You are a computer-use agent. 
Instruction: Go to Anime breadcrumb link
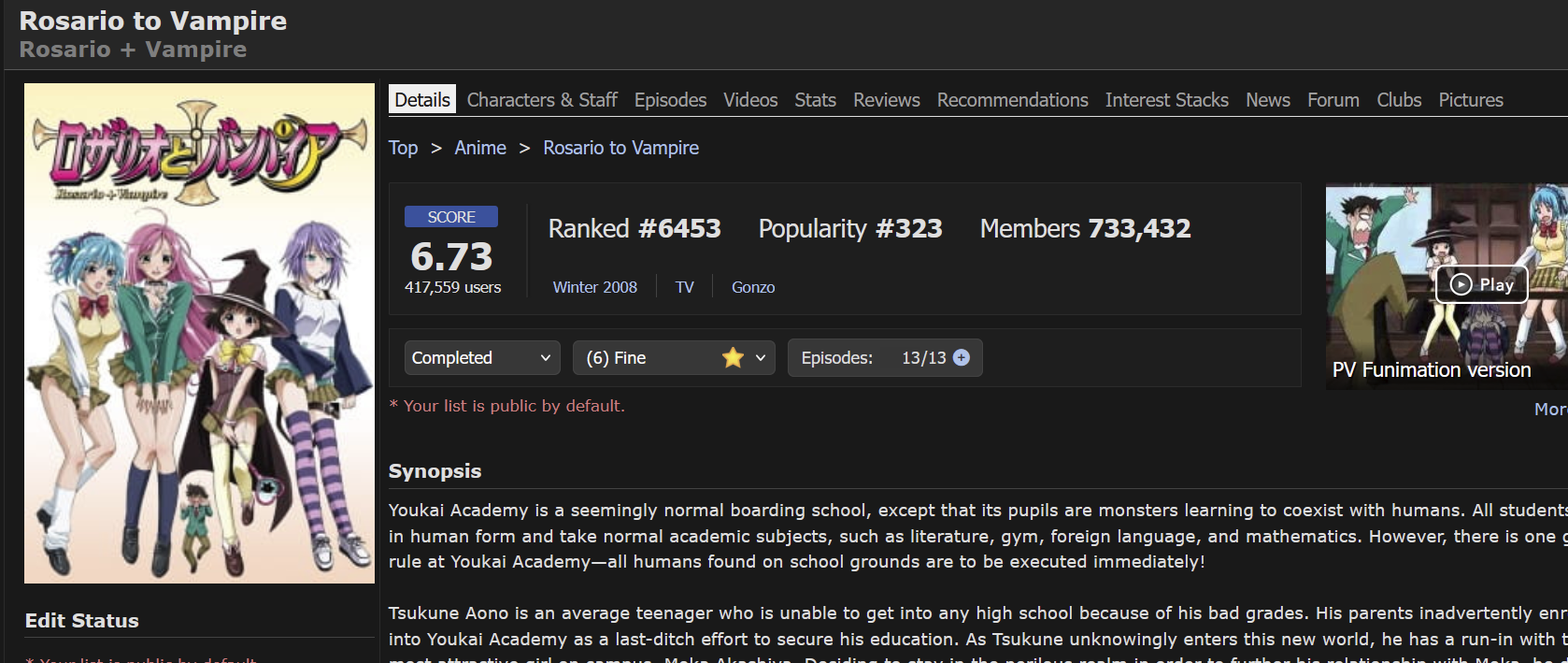click(x=480, y=148)
